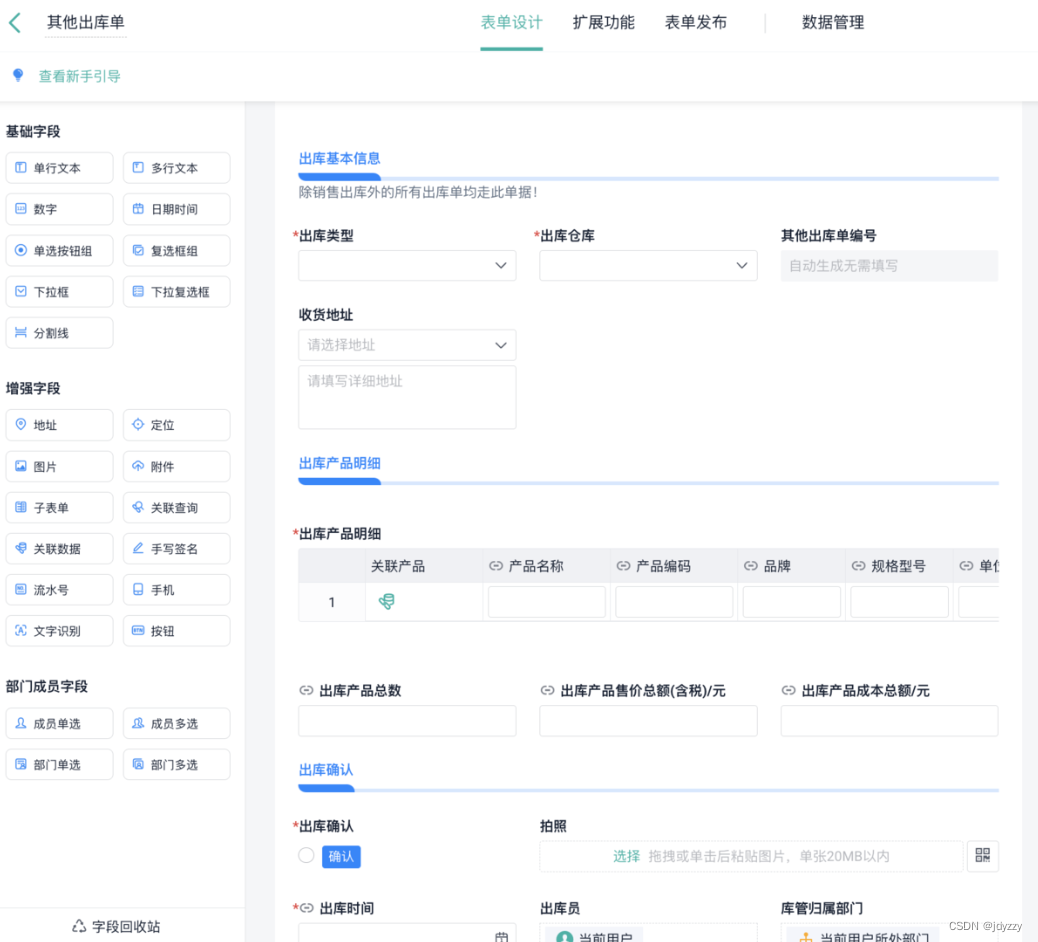Switch to the 扩展功能 tab

coord(603,23)
